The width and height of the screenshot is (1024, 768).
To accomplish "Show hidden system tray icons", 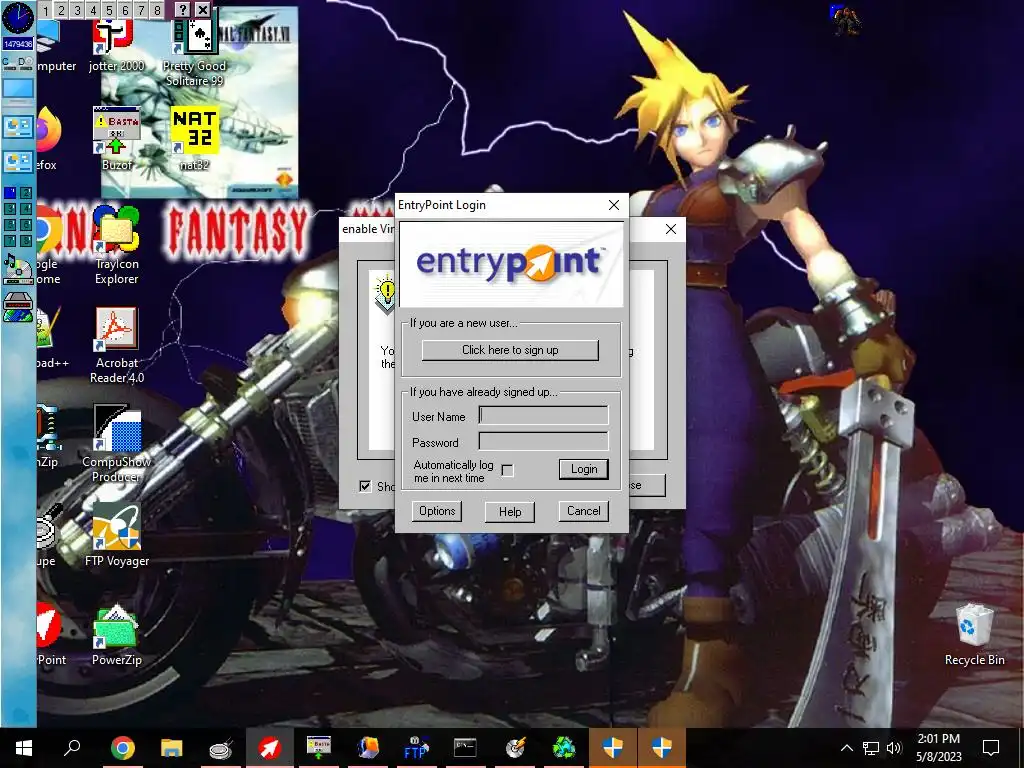I will point(846,748).
